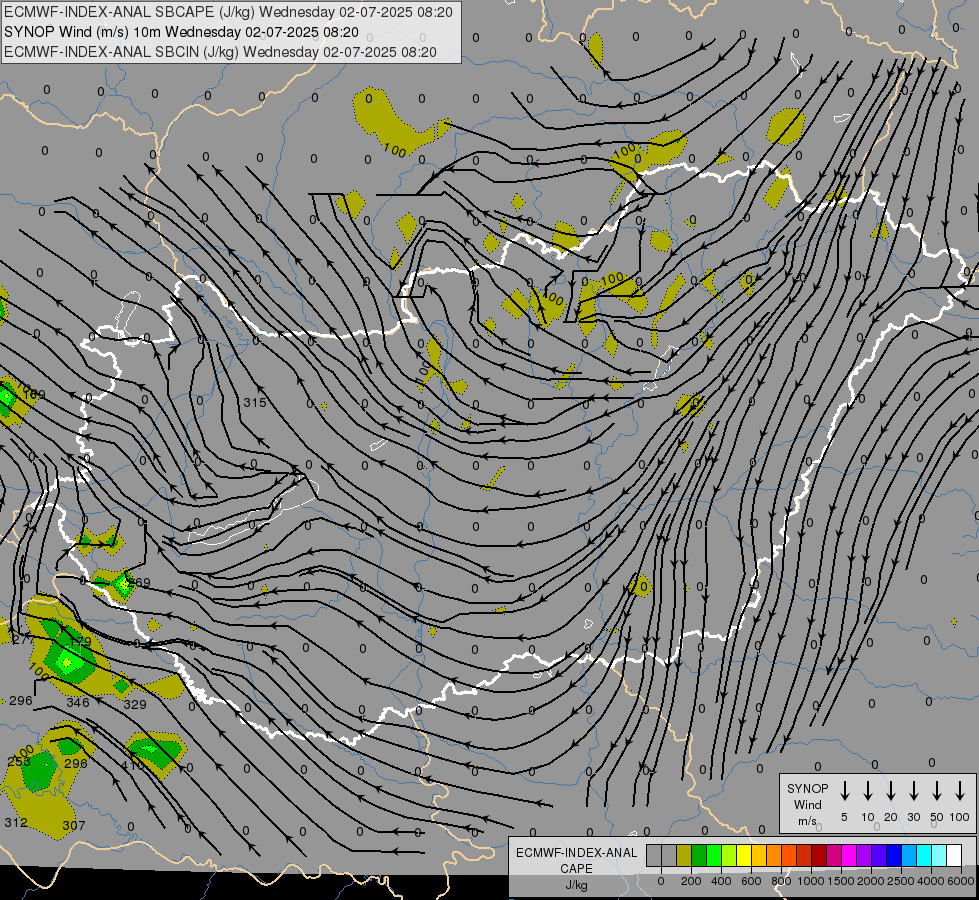Pick the olive CAPE legend swatch
The width and height of the screenshot is (979, 900).
point(684,855)
